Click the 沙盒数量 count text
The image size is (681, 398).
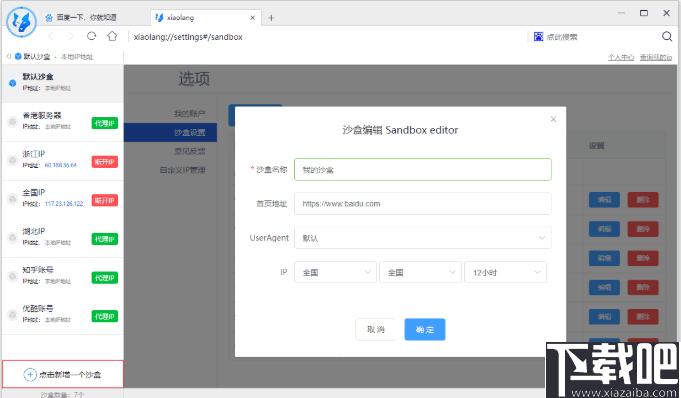click(63, 395)
